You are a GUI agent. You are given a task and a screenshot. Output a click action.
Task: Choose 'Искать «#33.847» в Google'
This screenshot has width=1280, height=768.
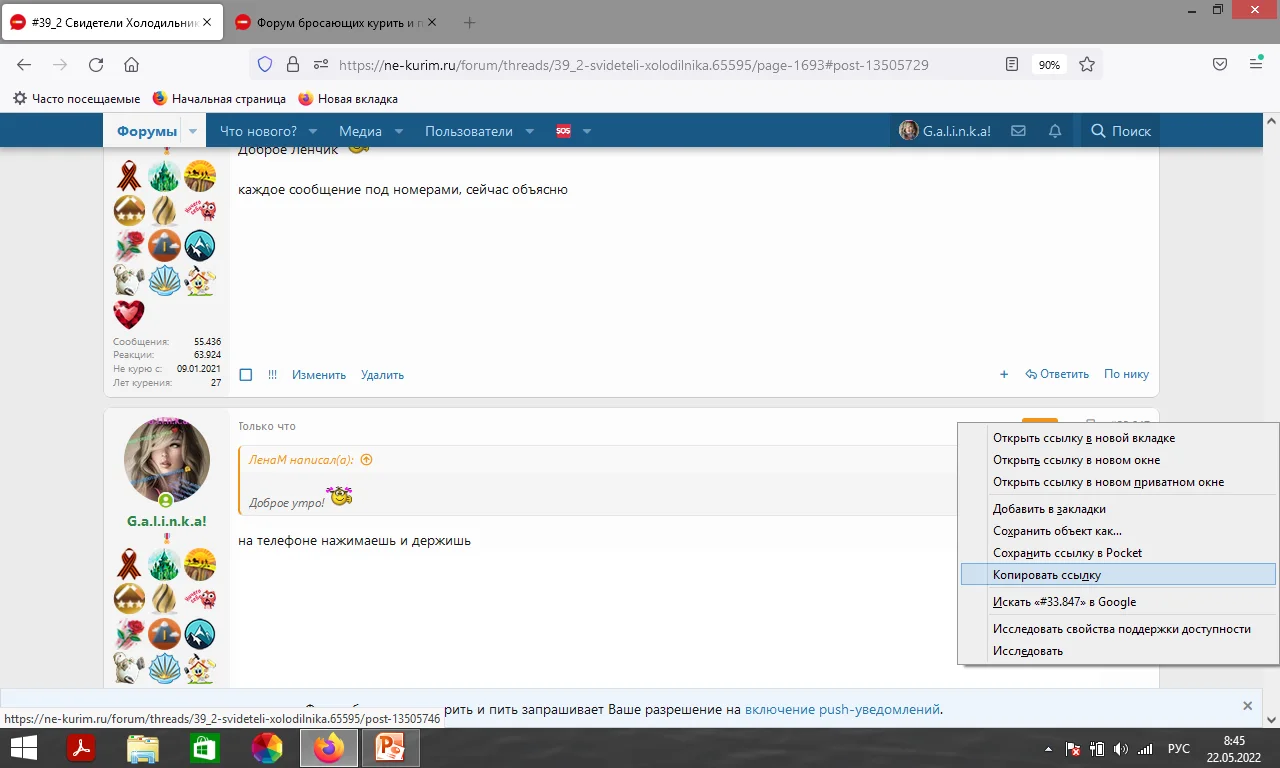click(x=1118, y=602)
